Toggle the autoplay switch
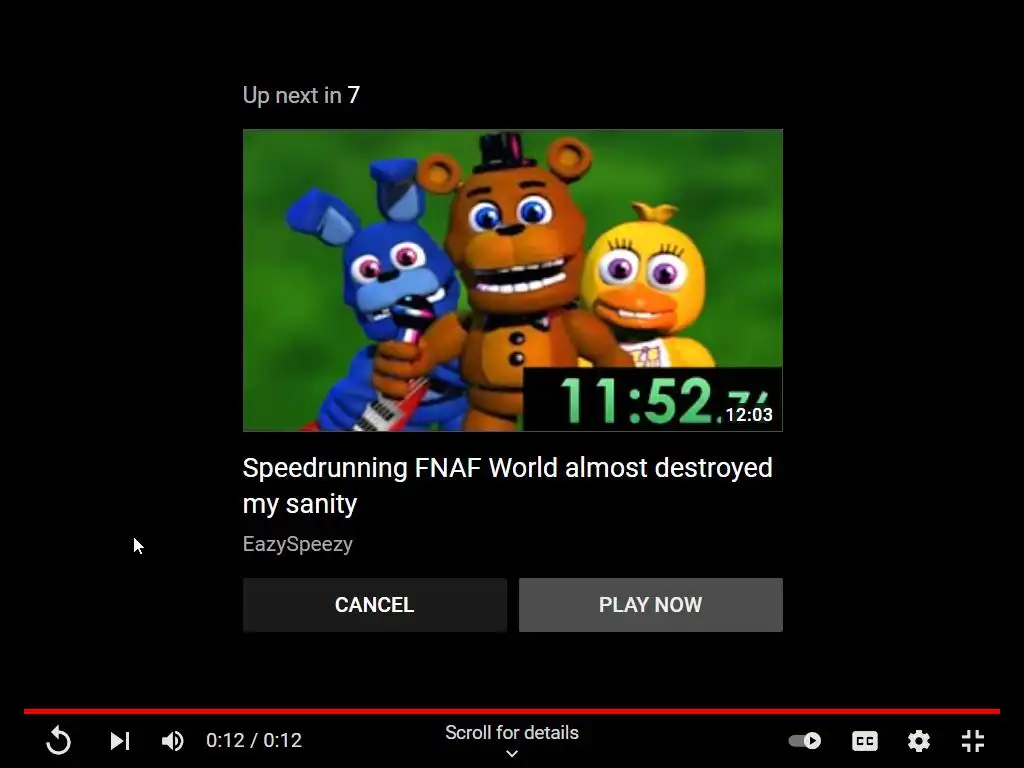Screen dimensions: 1024x768 [x=805, y=741]
